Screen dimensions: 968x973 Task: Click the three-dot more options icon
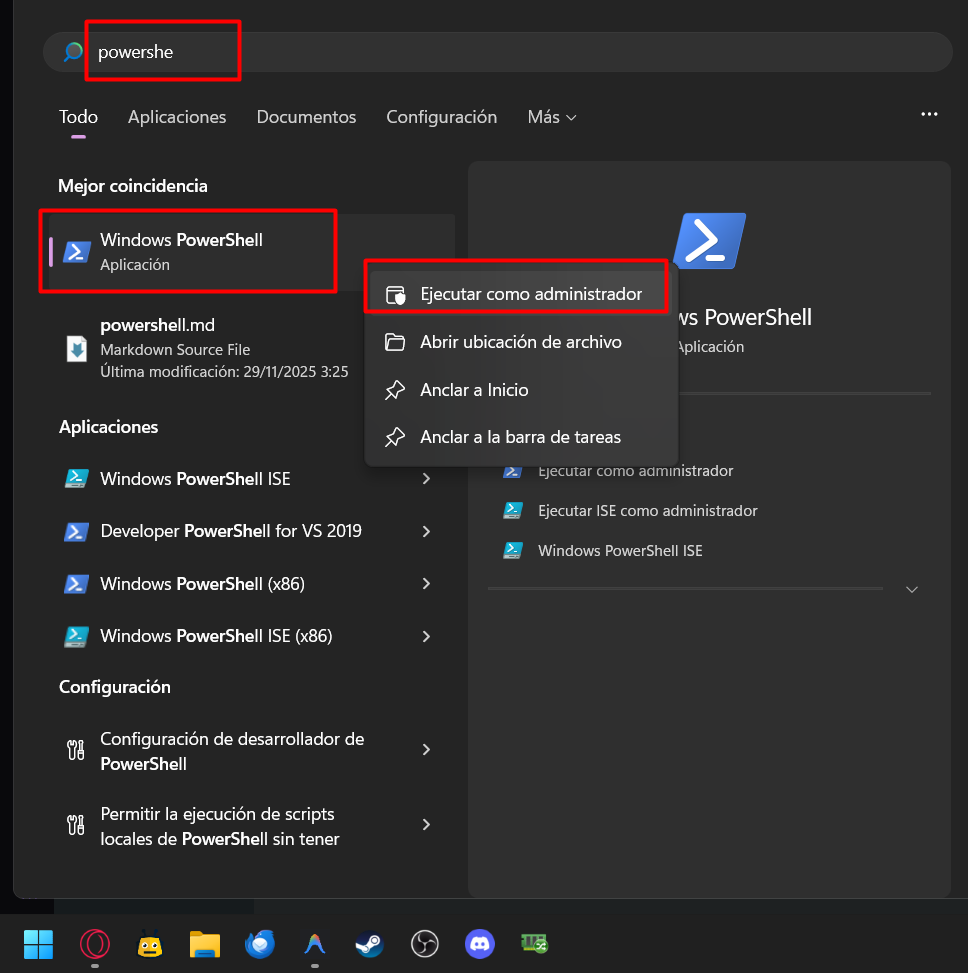[929, 115]
